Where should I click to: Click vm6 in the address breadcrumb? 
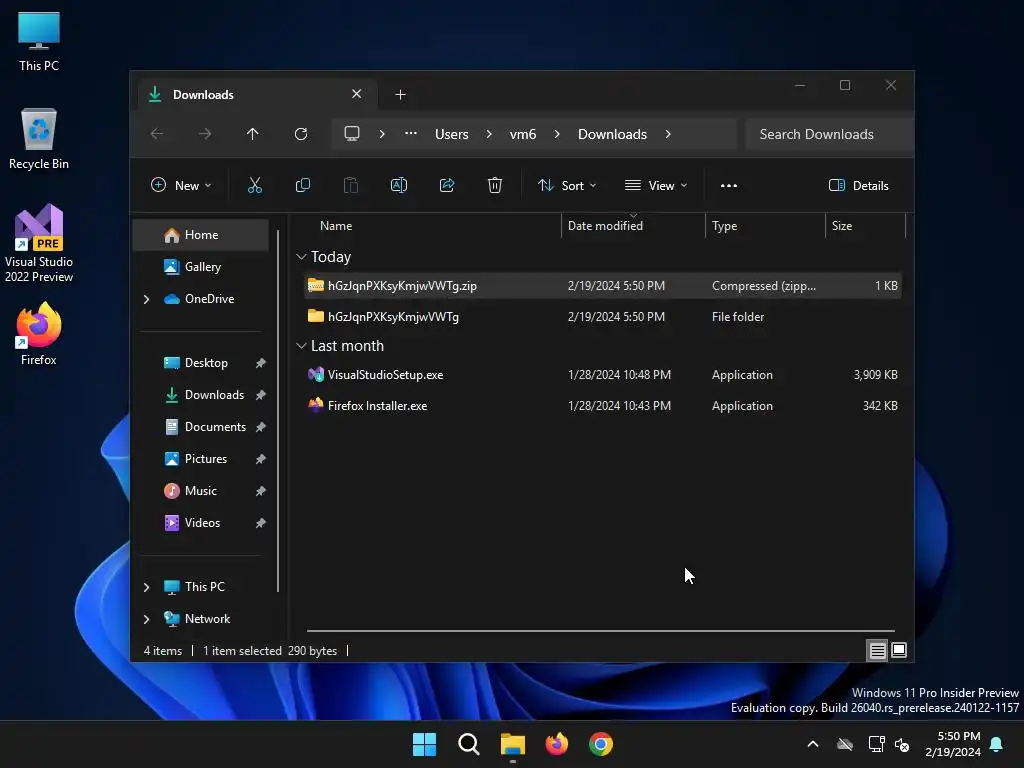522,134
